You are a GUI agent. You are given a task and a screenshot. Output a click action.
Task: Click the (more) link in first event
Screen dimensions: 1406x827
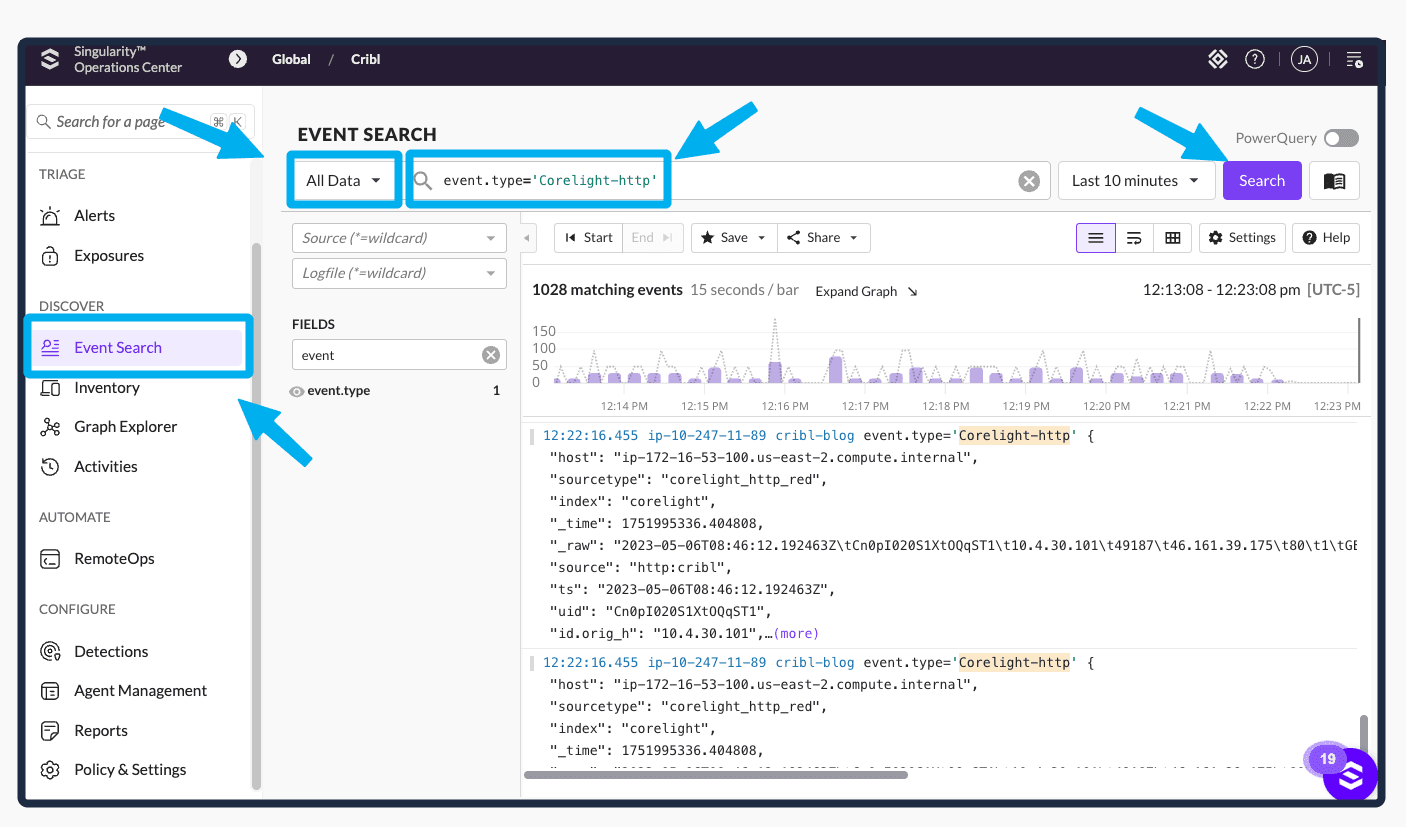pyautogui.click(x=795, y=633)
